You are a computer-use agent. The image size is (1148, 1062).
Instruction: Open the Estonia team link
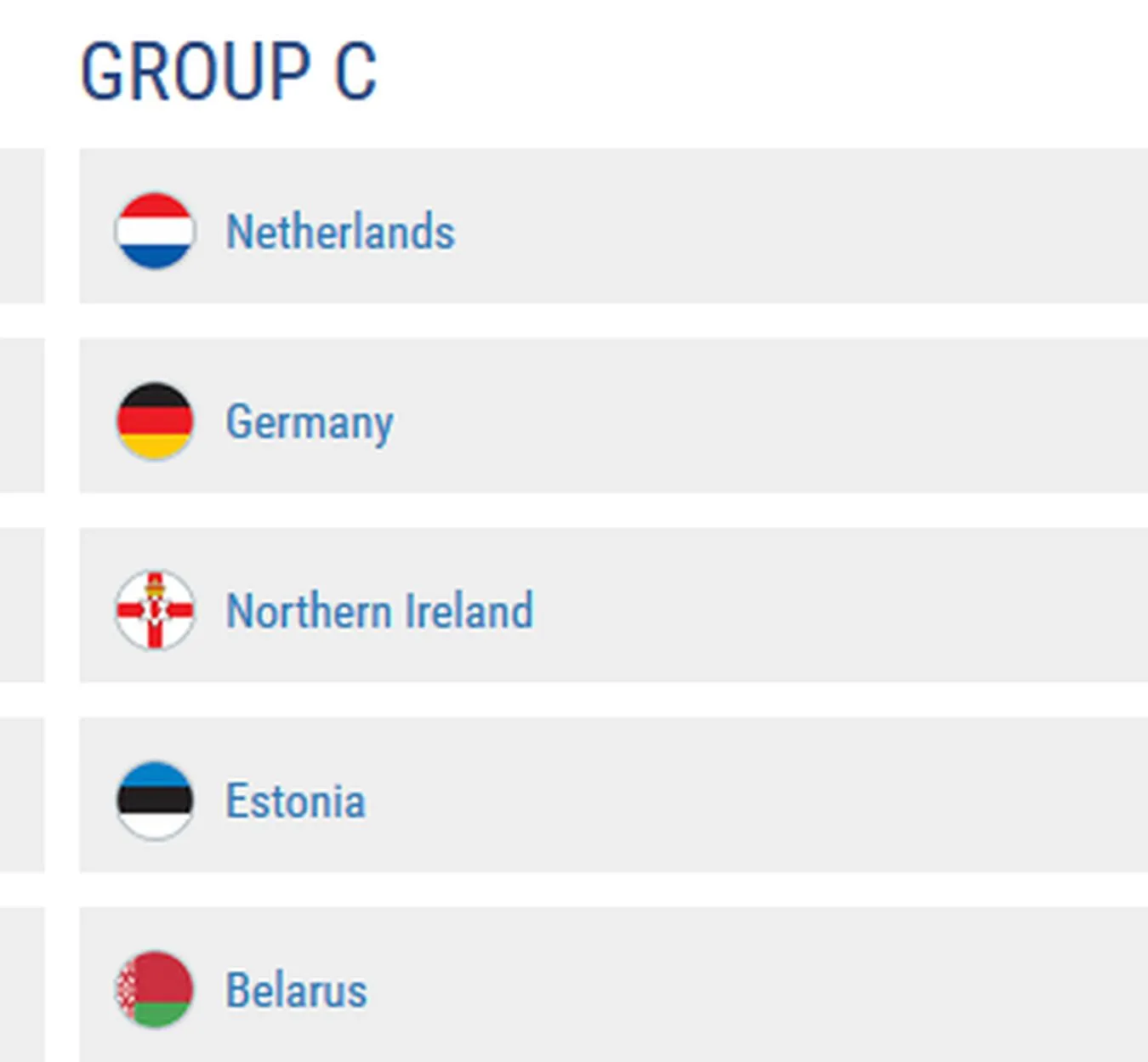[295, 801]
